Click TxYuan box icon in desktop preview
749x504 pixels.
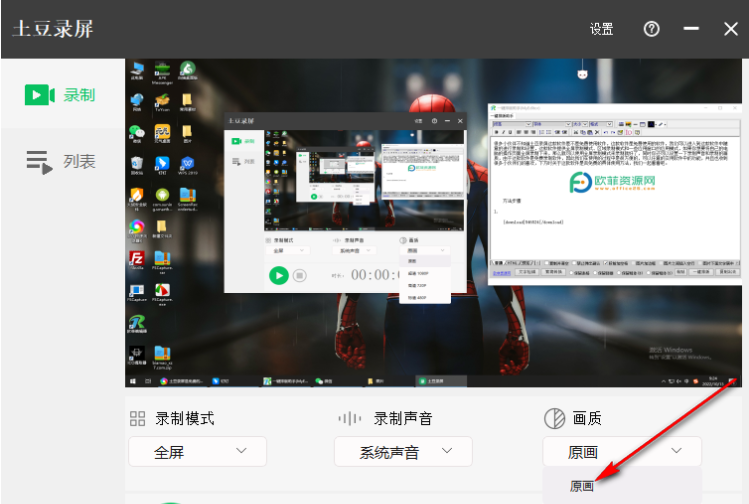(162, 102)
